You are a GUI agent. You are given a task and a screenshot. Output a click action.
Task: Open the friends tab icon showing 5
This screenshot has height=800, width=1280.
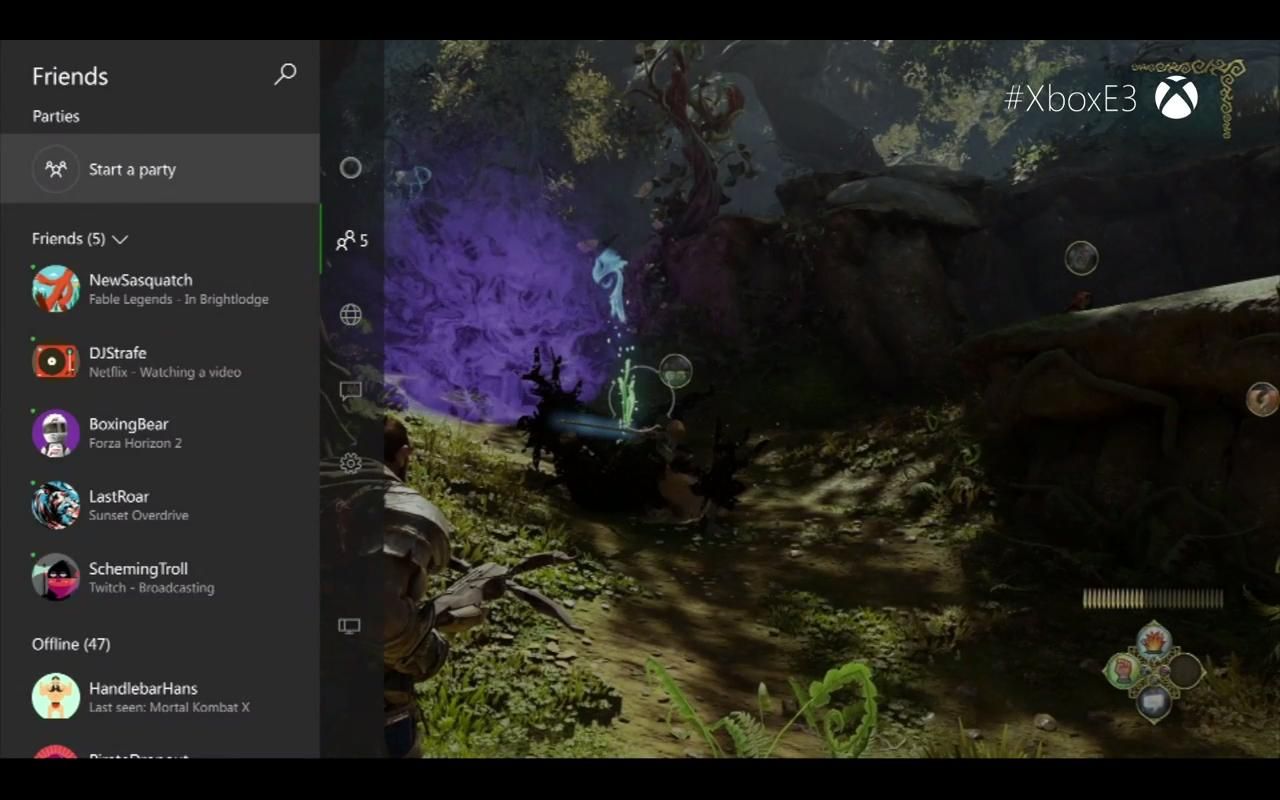coord(351,240)
